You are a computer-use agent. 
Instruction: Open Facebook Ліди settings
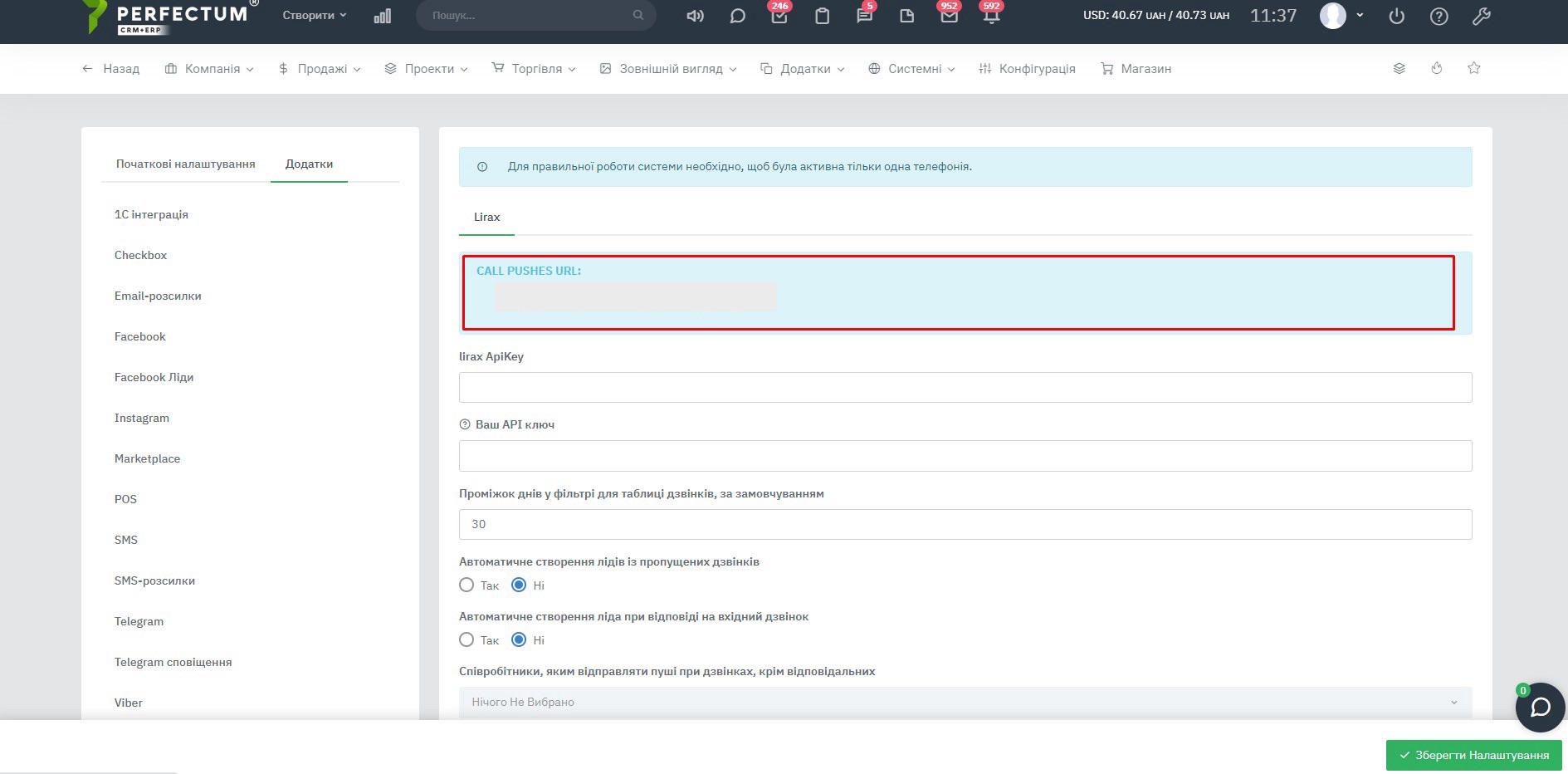pyautogui.click(x=154, y=377)
